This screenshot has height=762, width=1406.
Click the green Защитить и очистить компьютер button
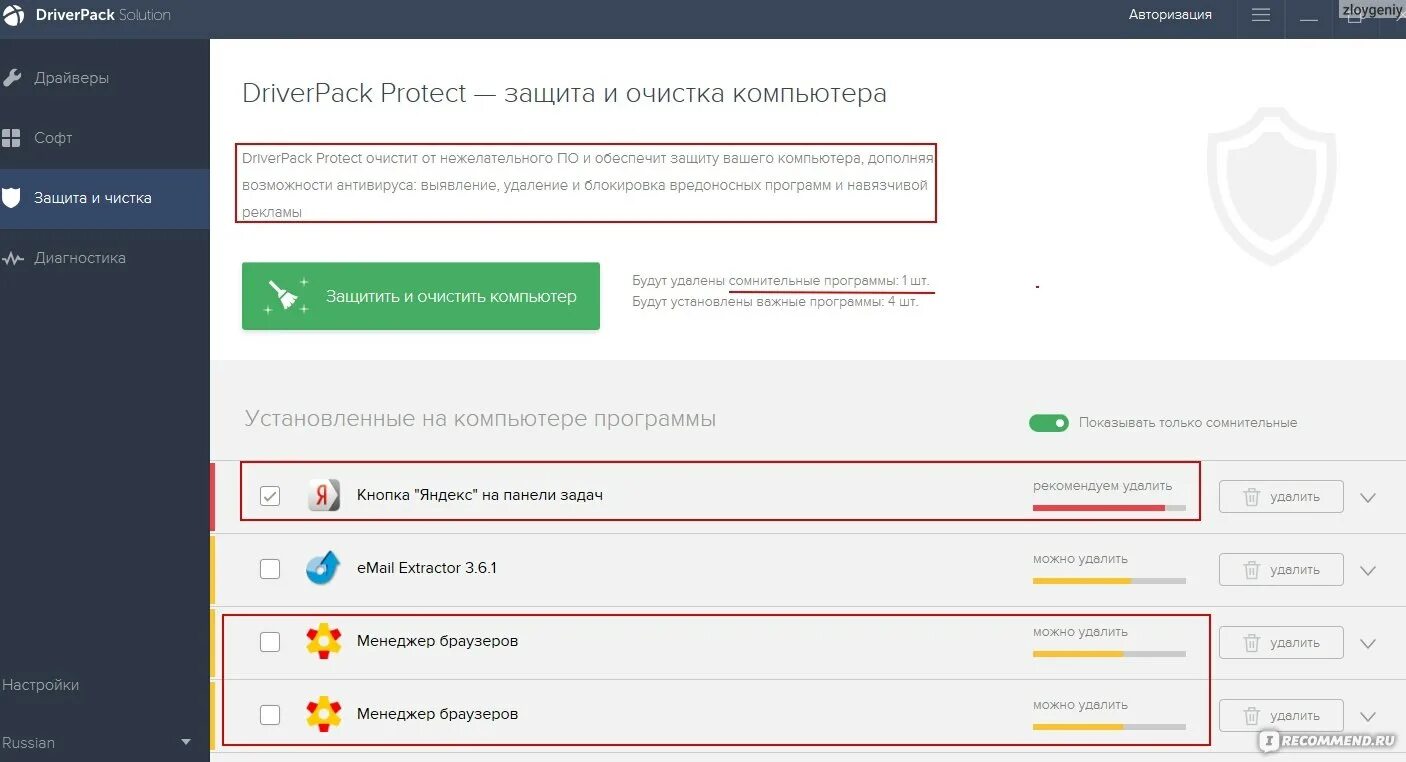(x=421, y=296)
